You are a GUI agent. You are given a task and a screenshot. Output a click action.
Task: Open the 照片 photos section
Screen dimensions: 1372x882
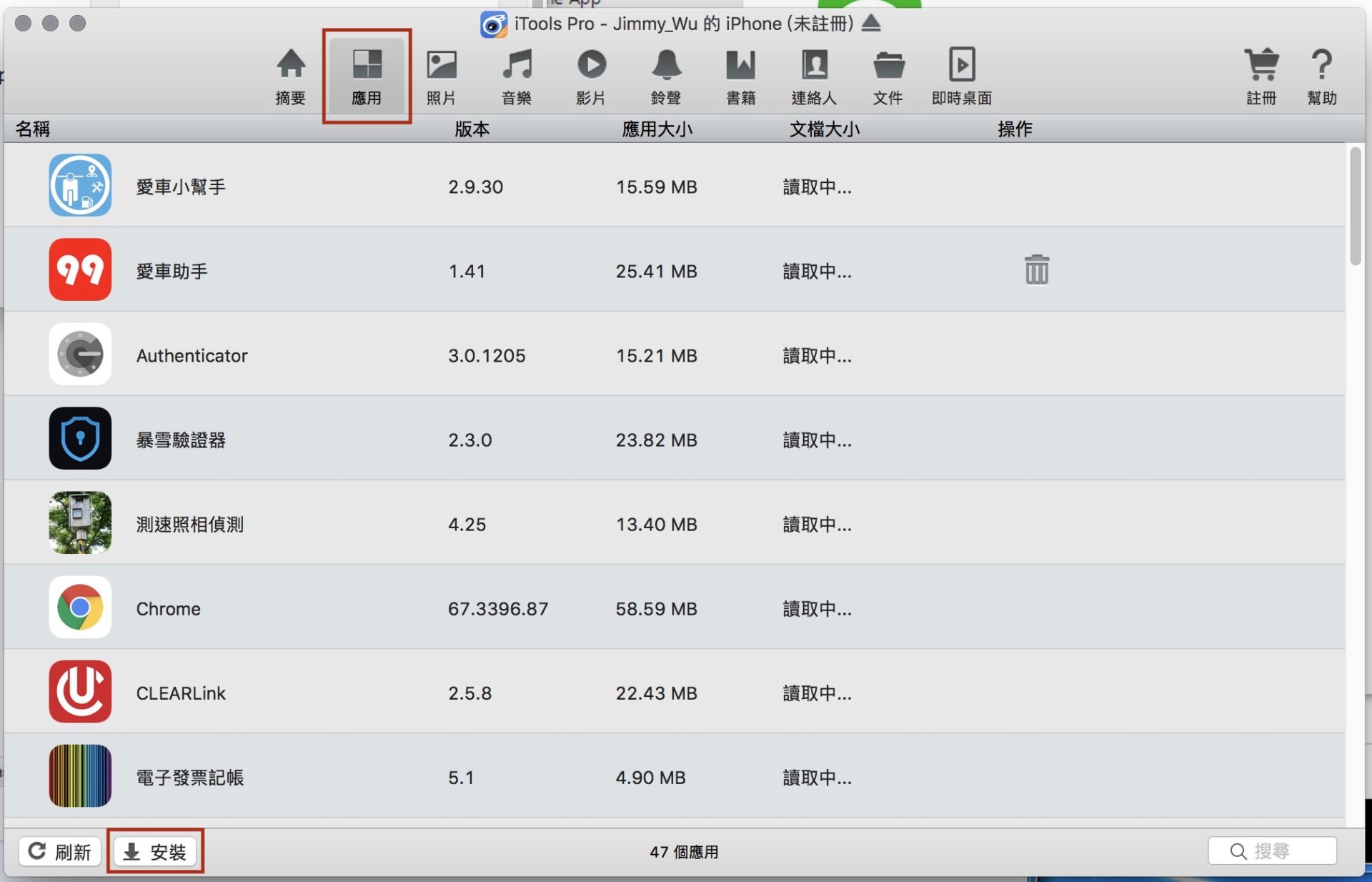[441, 76]
